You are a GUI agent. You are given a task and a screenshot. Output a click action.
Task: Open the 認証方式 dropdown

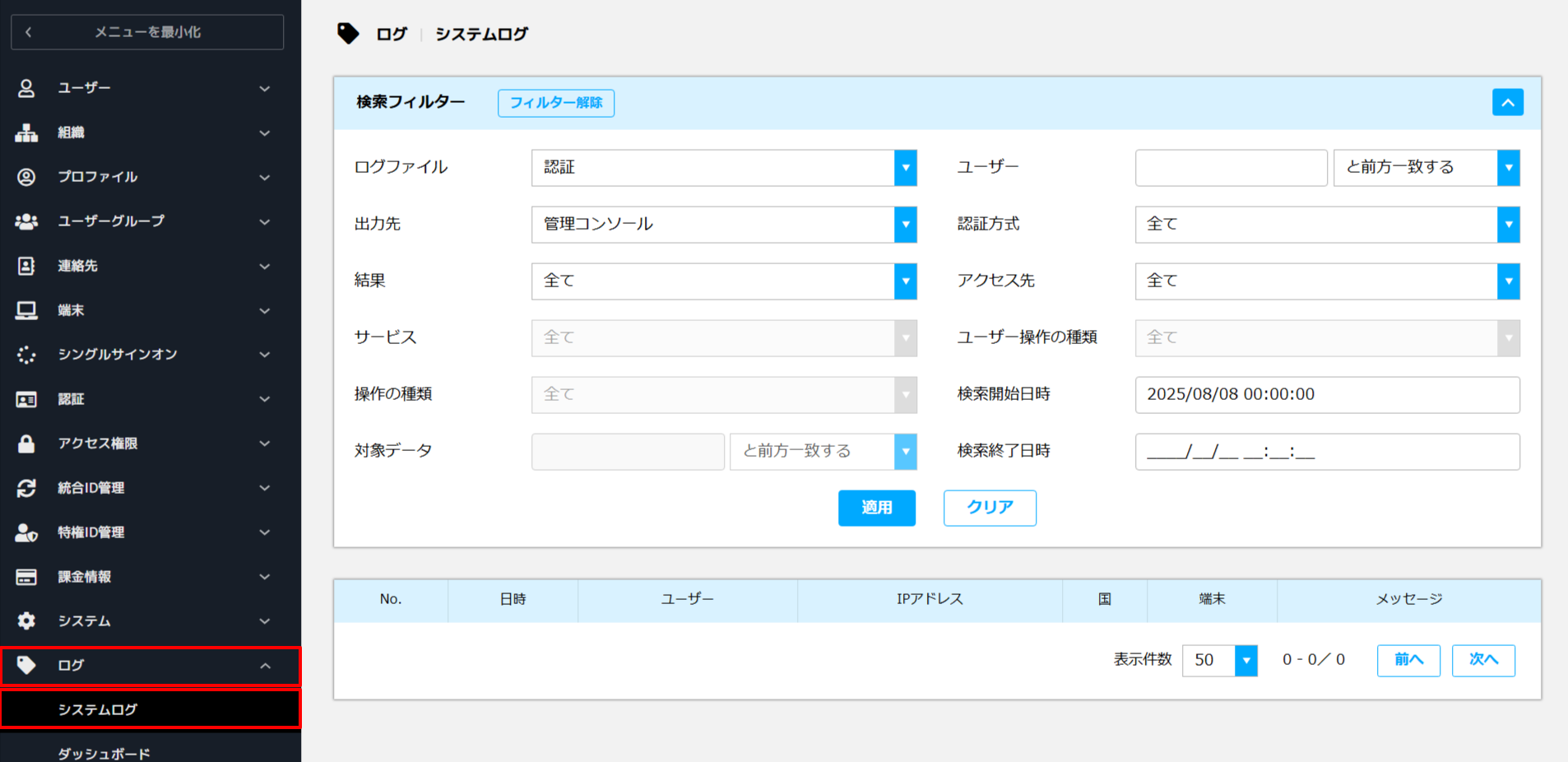(1328, 225)
